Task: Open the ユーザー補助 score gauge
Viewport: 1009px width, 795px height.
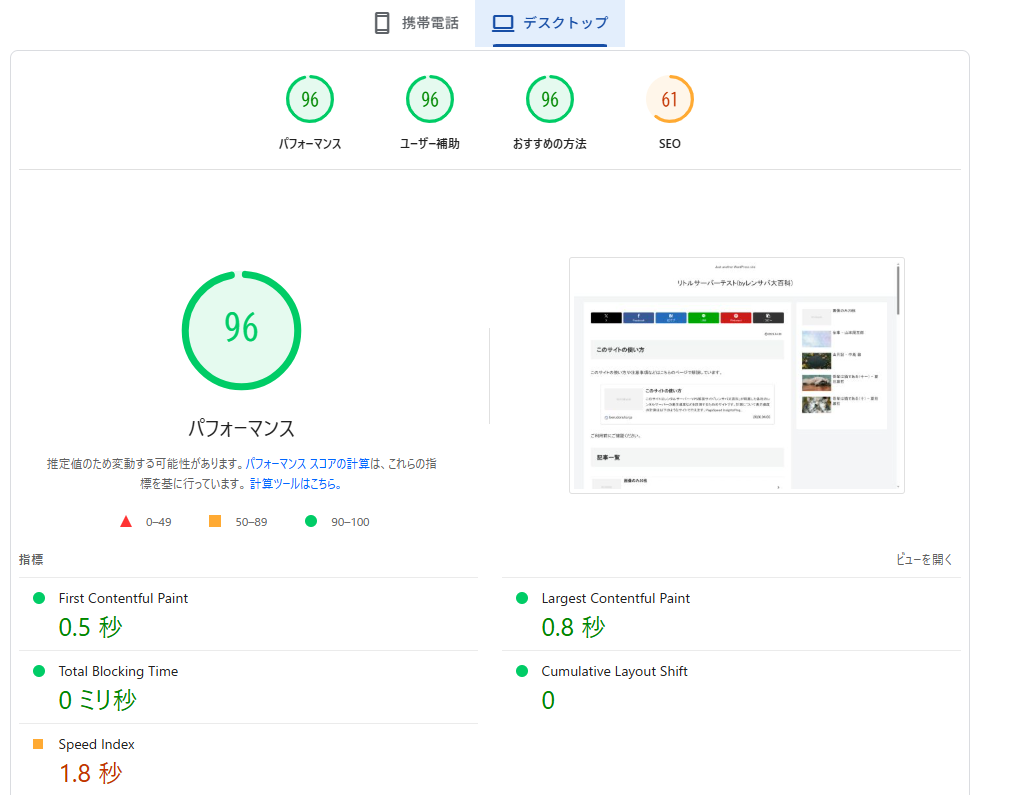Action: click(430, 99)
